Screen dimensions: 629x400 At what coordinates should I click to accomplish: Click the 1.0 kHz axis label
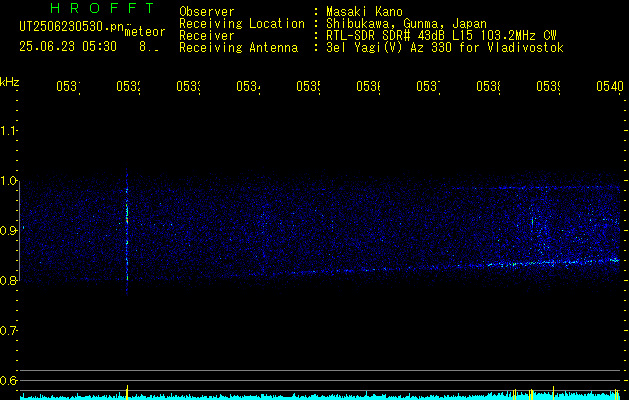[8, 181]
